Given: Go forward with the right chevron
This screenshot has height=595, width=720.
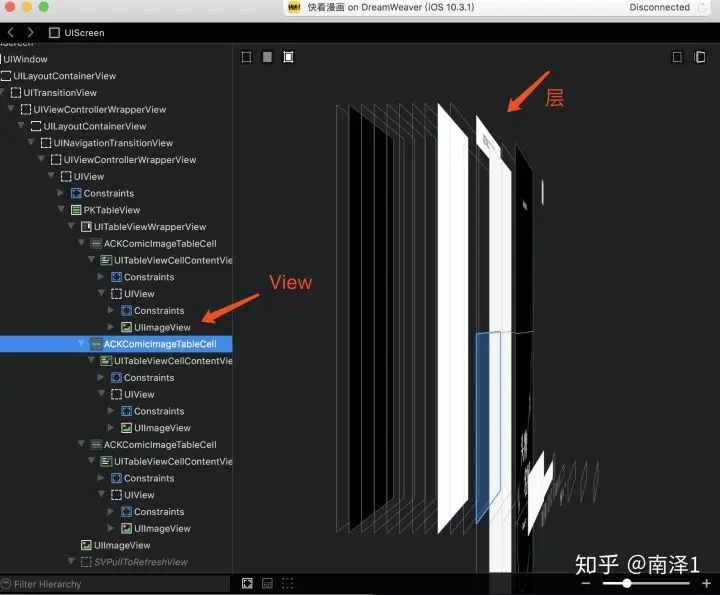Looking at the screenshot, I should (x=30, y=32).
